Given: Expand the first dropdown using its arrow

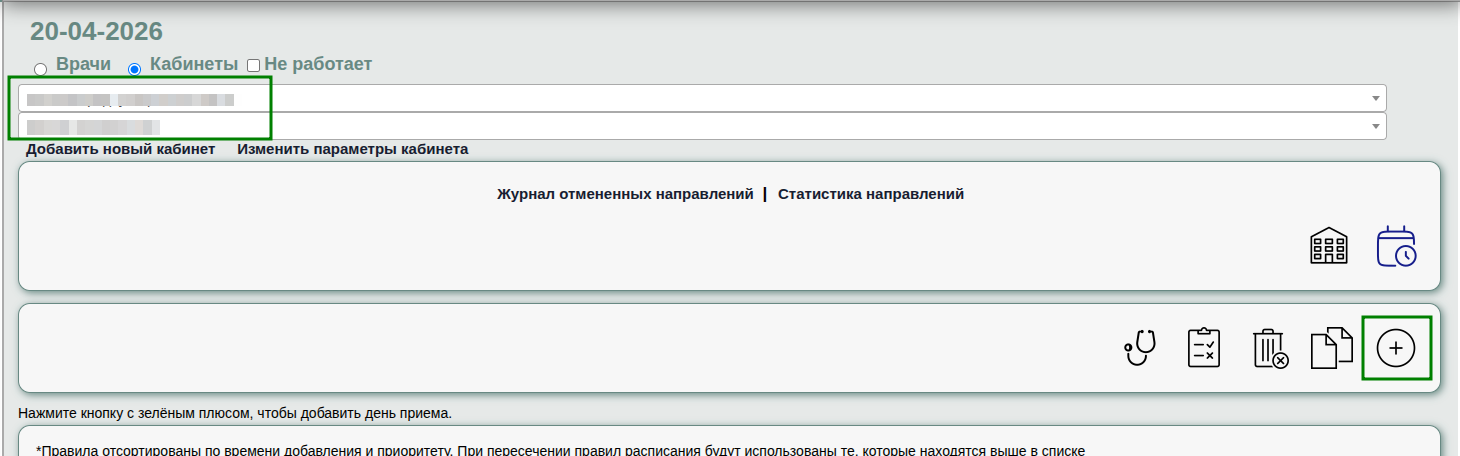Looking at the screenshot, I should pos(1376,98).
